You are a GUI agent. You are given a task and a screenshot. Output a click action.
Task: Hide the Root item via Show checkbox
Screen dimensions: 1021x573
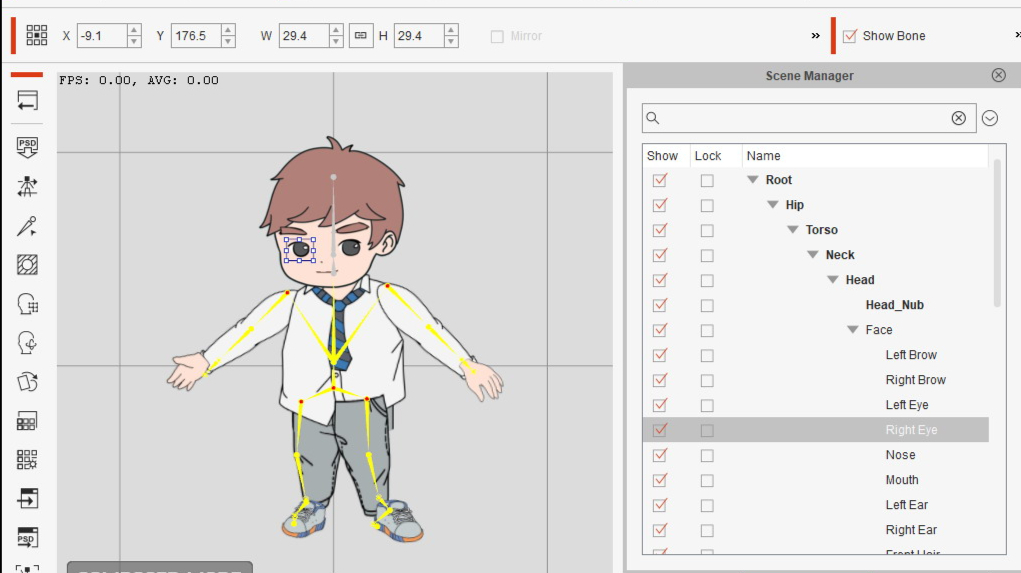coord(660,180)
